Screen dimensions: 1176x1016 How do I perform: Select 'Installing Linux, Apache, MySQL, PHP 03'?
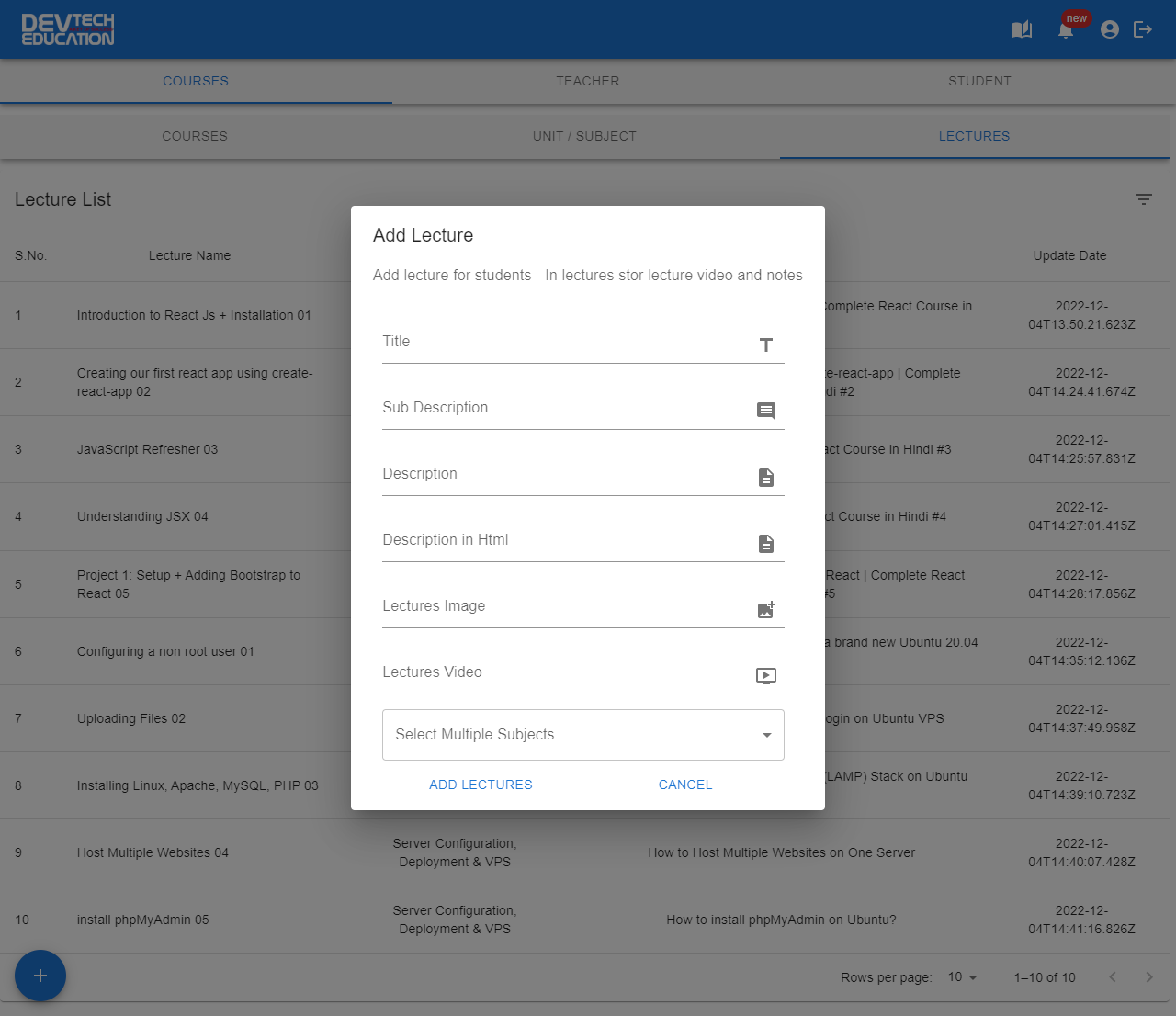[x=198, y=785]
